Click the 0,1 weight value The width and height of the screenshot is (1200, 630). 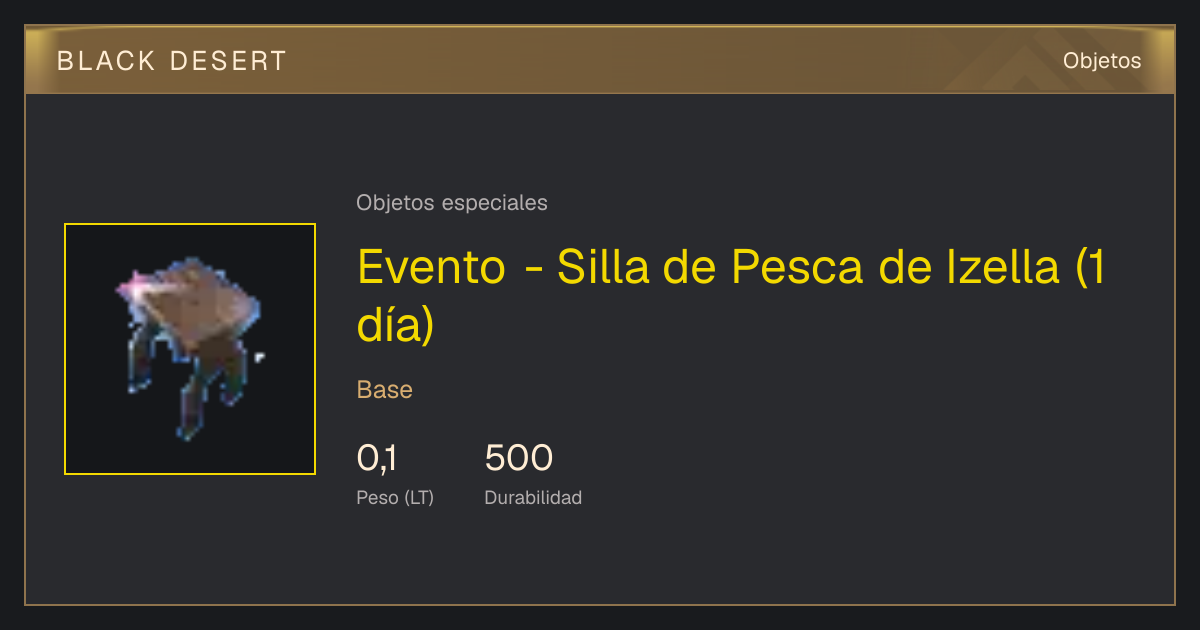377,458
